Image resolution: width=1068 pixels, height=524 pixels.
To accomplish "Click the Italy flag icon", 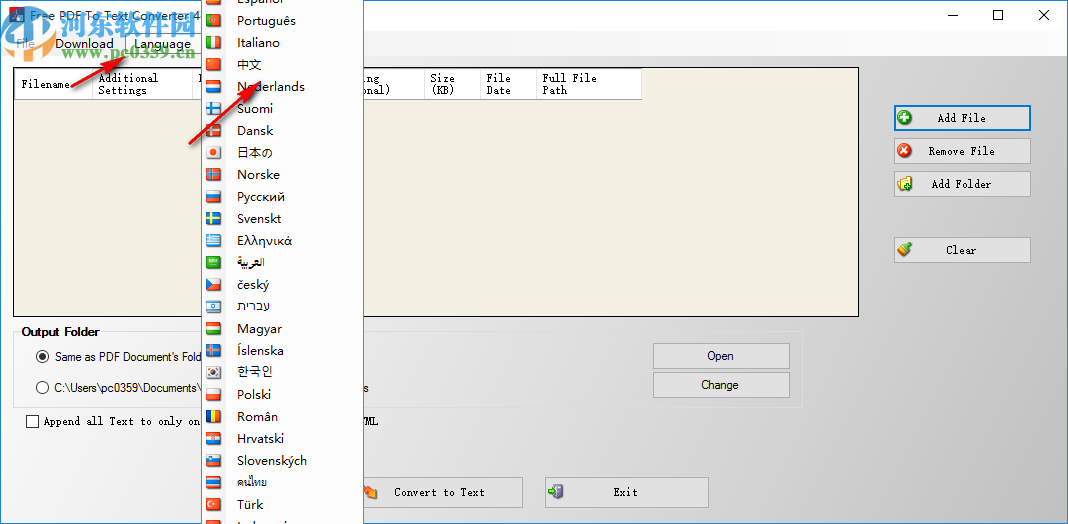I will point(213,43).
